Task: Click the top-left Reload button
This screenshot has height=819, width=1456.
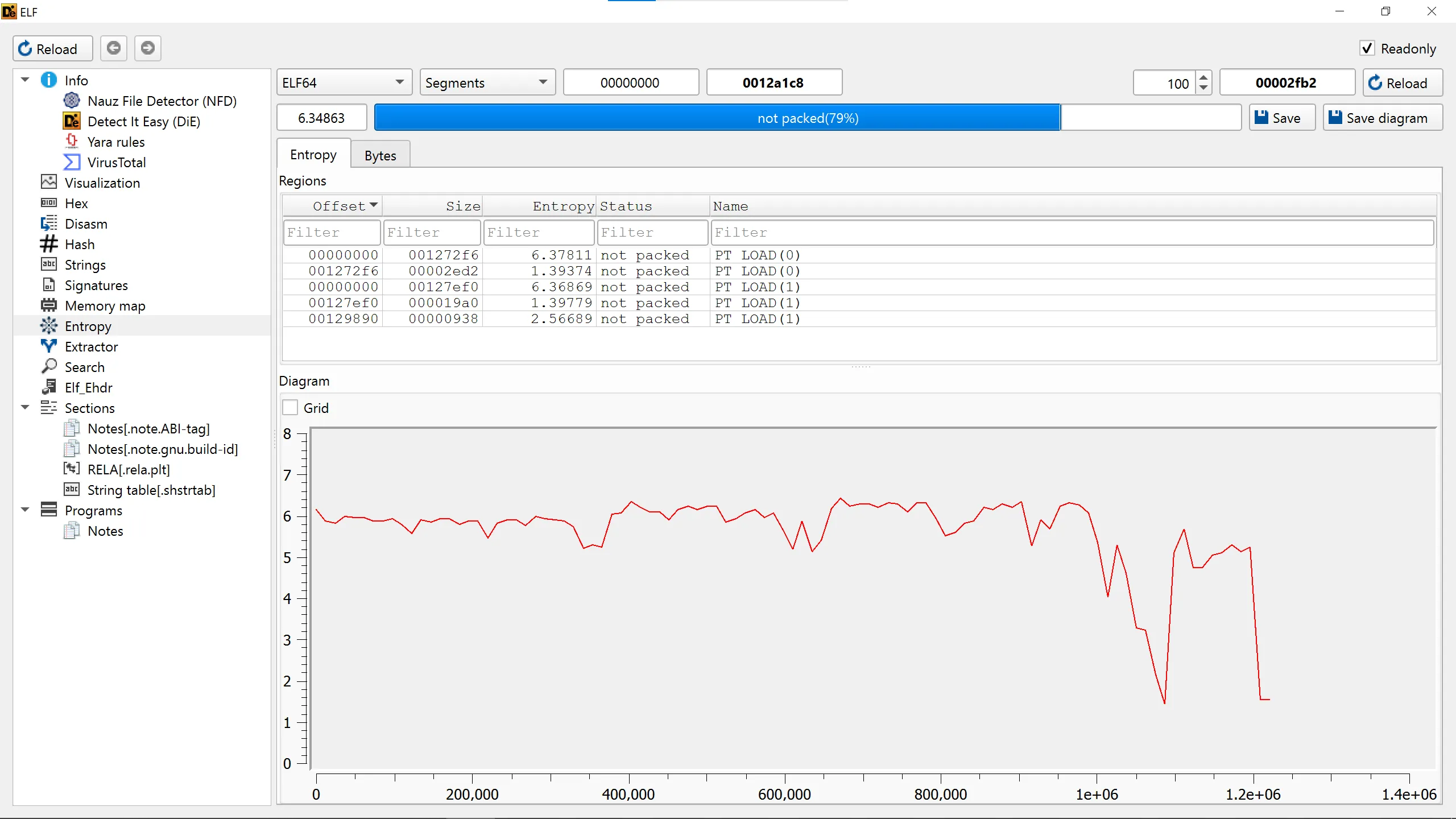Action: (52, 49)
